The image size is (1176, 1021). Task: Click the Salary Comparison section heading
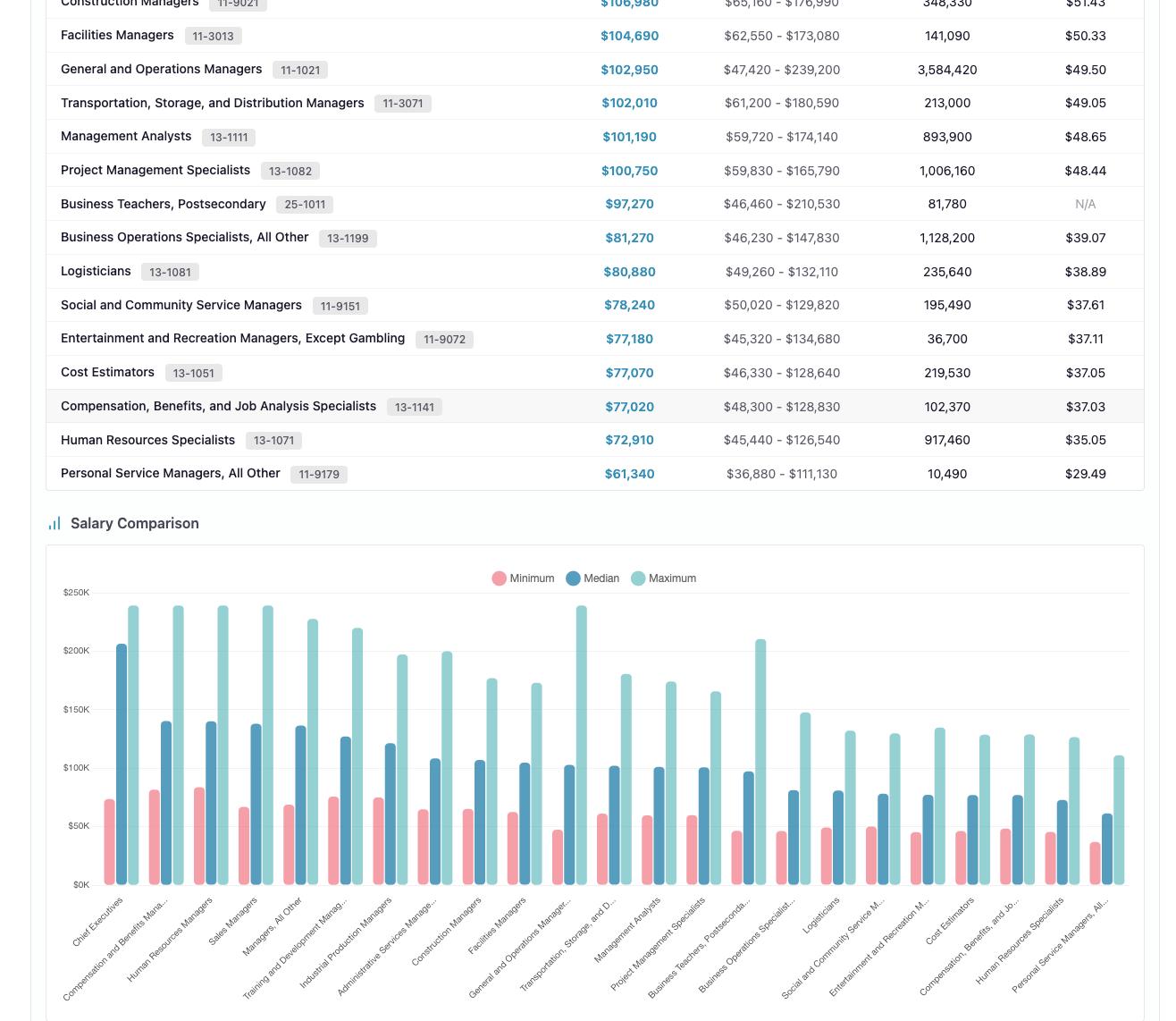134,524
